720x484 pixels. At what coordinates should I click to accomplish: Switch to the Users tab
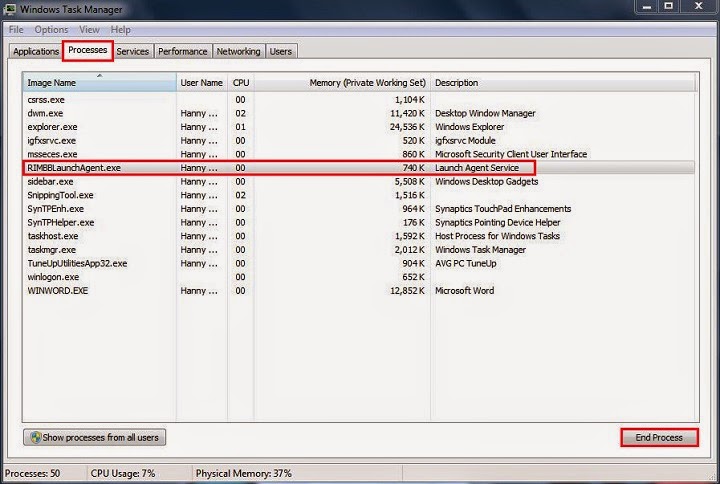click(x=281, y=51)
